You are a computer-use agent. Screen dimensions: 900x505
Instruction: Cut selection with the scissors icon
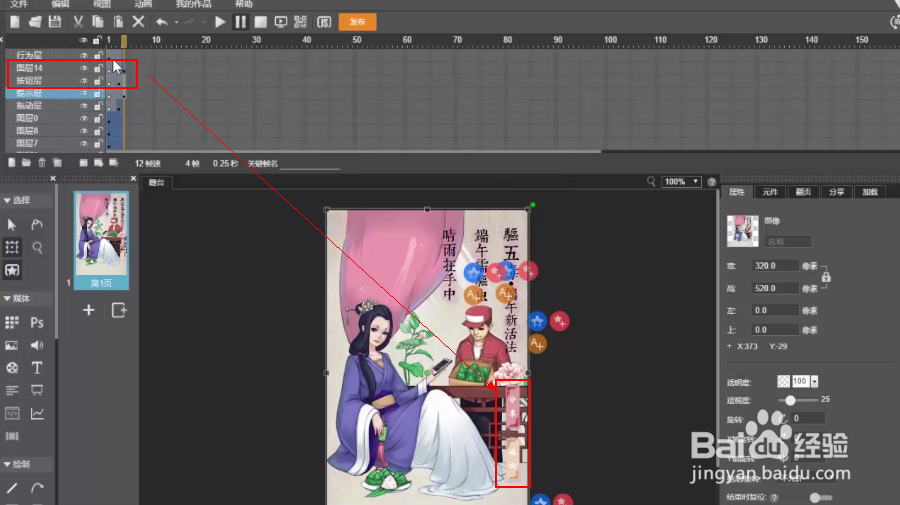(x=78, y=22)
